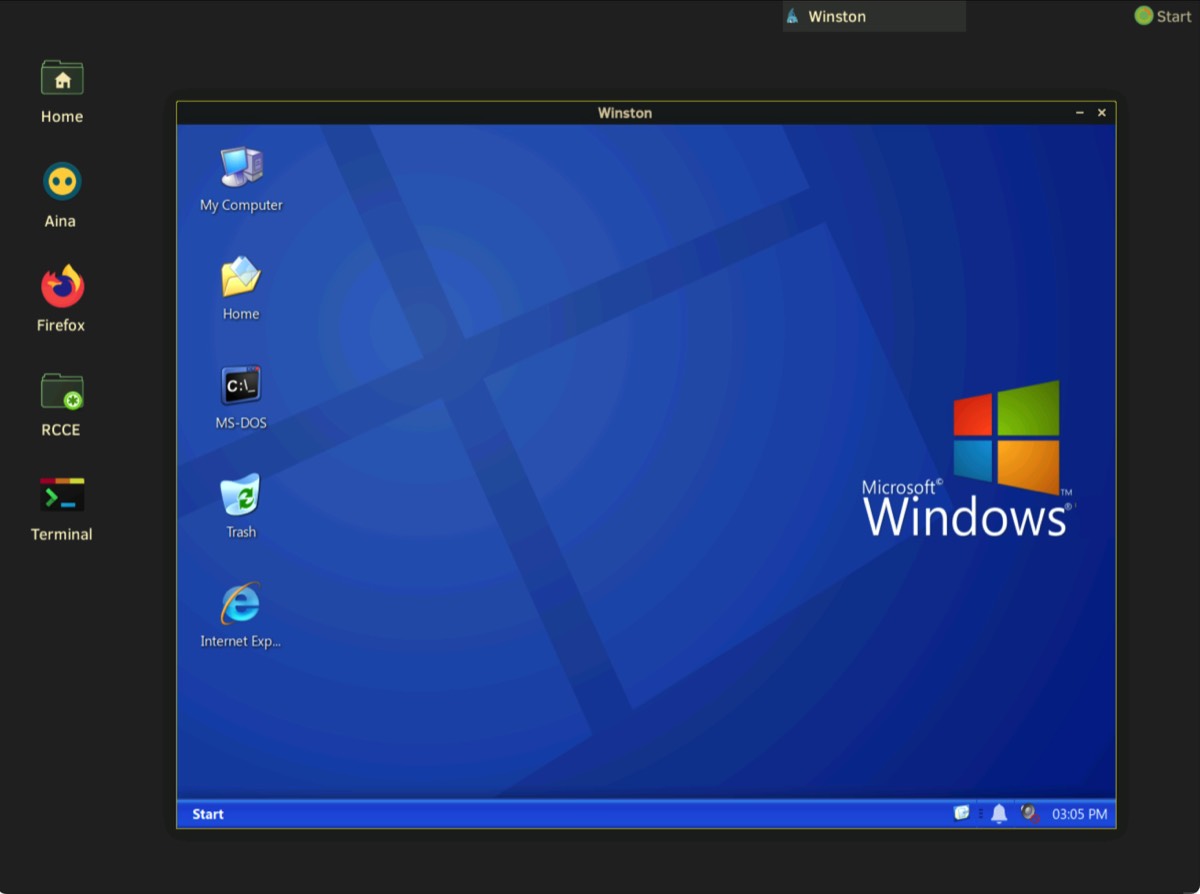This screenshot has height=894, width=1200.
Task: Click the Winston window title bar
Action: tap(625, 113)
